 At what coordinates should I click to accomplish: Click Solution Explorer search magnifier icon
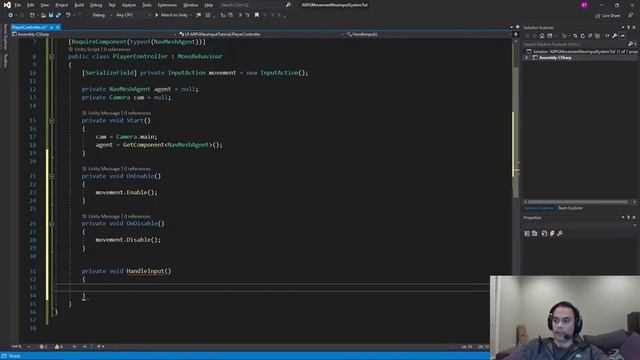click(x=631, y=44)
